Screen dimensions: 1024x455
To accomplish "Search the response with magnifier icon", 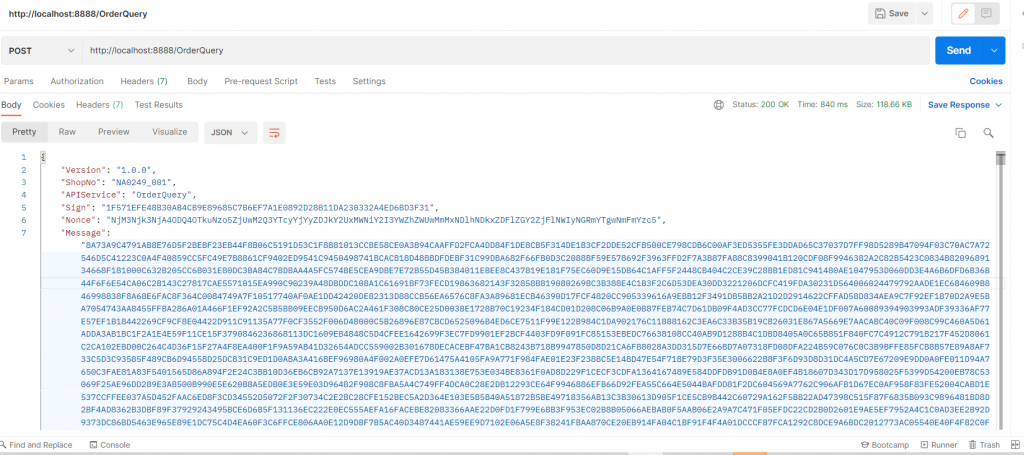I will pos(988,133).
